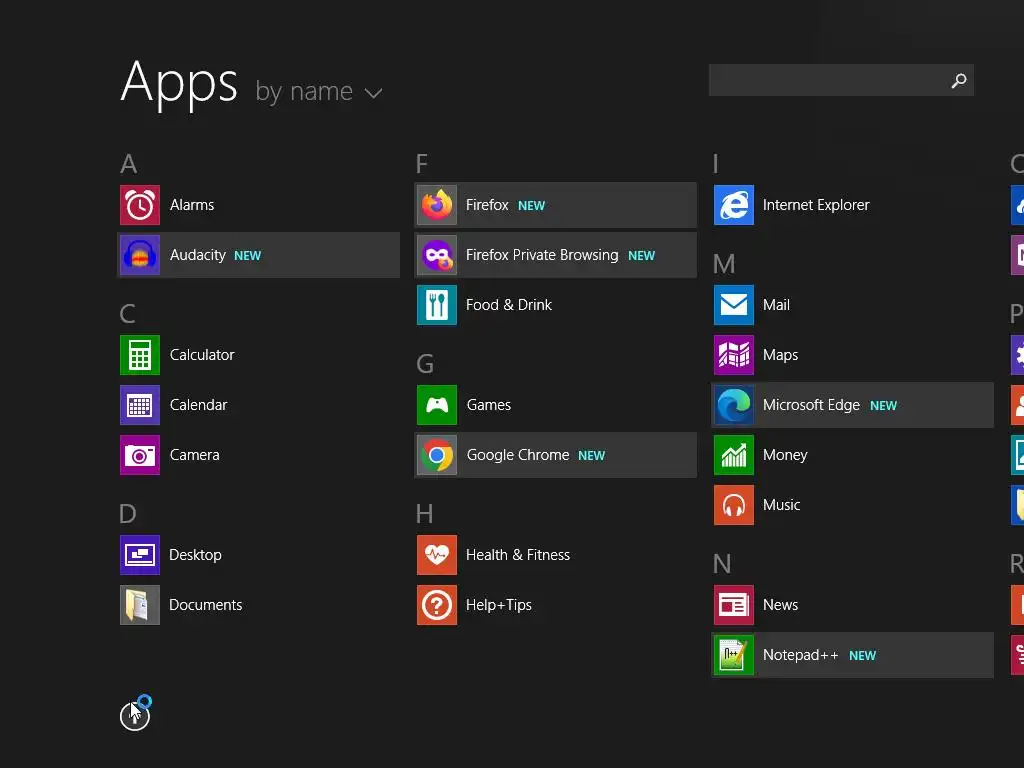Click the 'Food & Drink' label text
This screenshot has width=1024, height=768.
(x=509, y=305)
